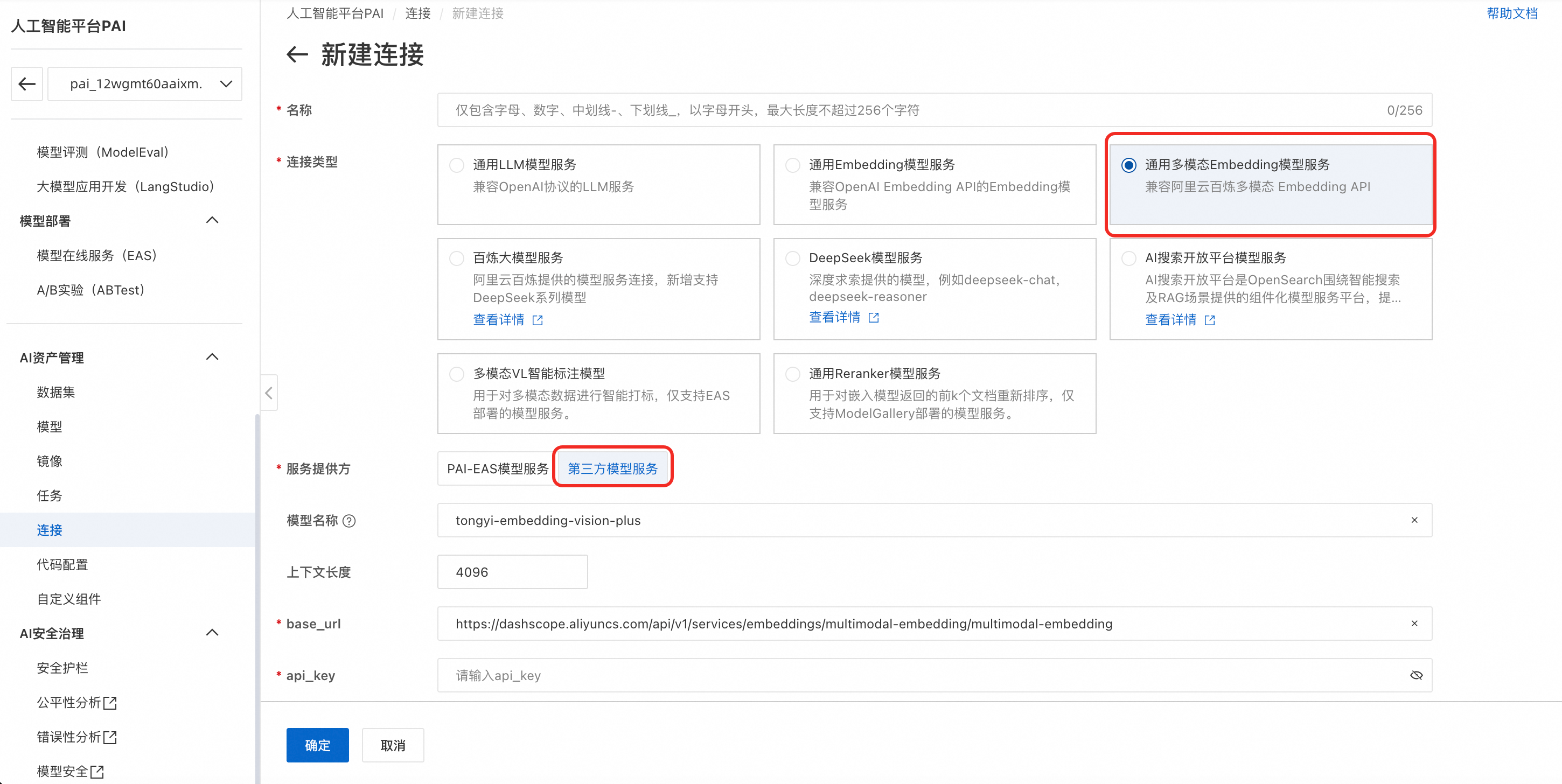
Task: Collapse the 模型部署 sidebar section
Action: coord(212,221)
